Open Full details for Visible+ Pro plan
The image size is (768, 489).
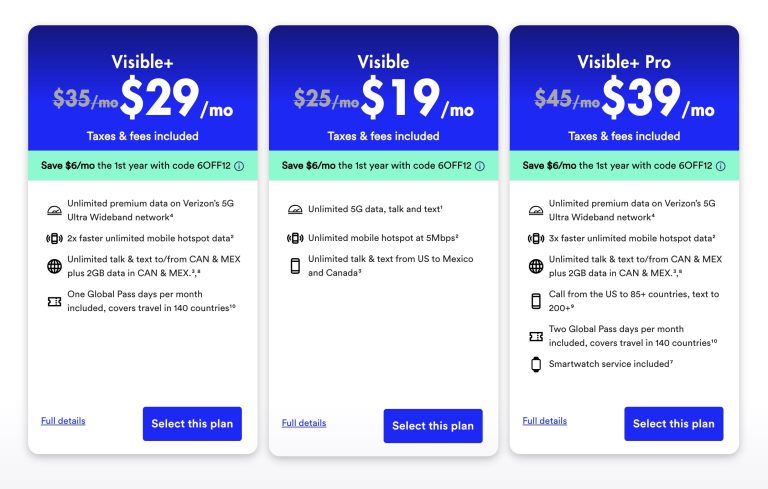point(544,421)
